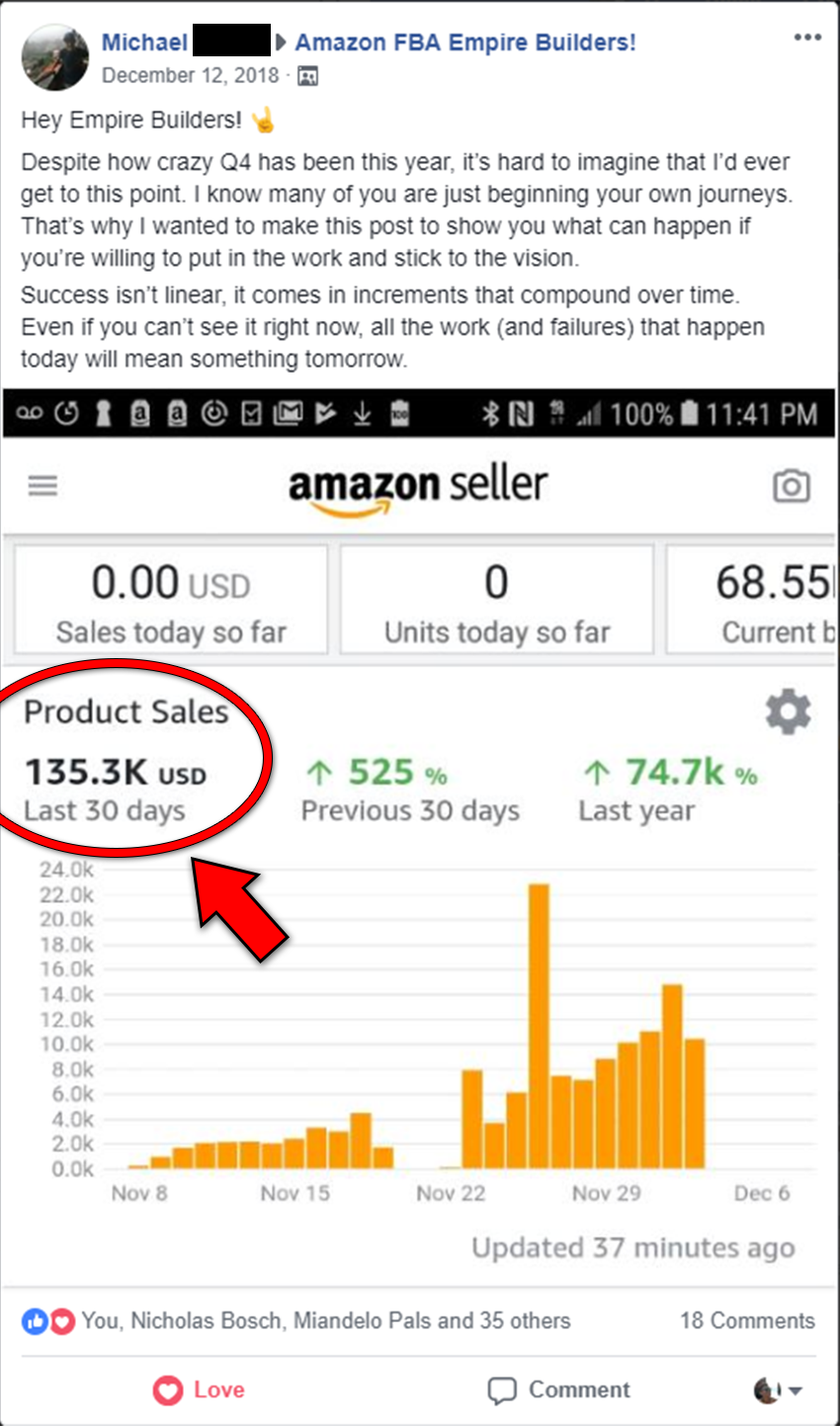Select the Units today so far card
Viewport: 840px width, 1426px height.
click(x=496, y=600)
